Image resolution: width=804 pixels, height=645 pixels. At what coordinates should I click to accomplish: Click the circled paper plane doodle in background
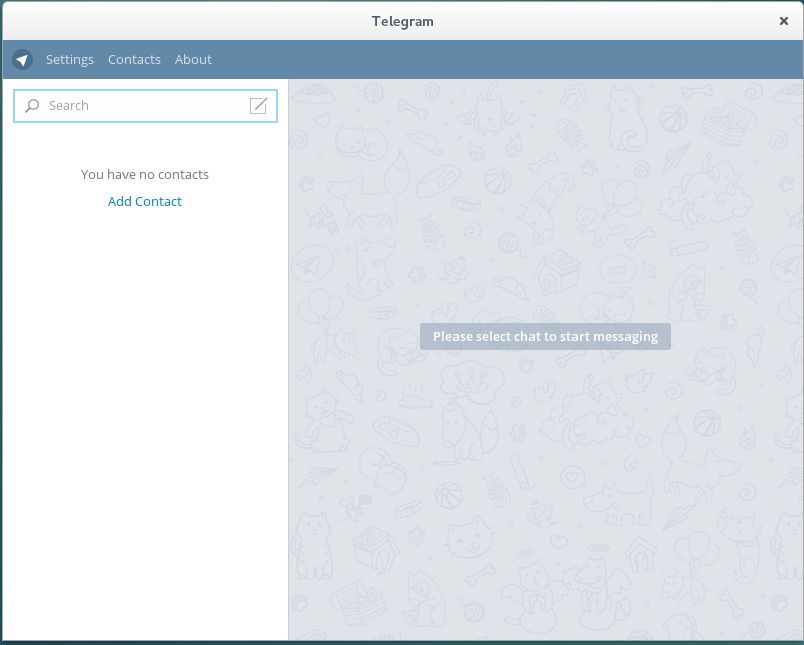pos(311,264)
